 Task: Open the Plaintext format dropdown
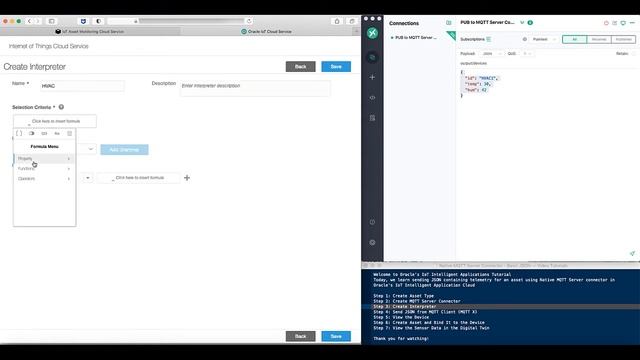tap(543, 39)
